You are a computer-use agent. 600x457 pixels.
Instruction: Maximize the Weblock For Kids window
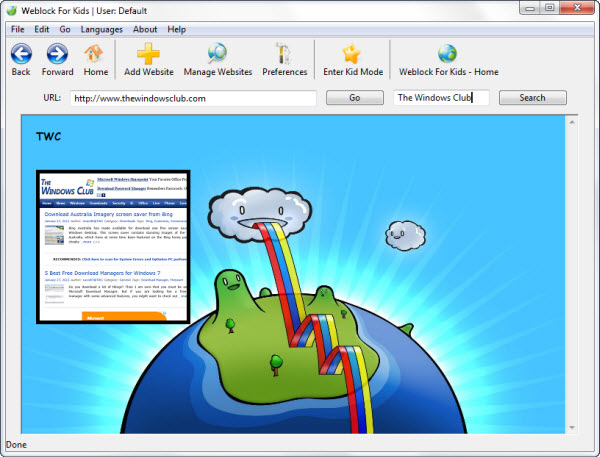pyautogui.click(x=550, y=8)
